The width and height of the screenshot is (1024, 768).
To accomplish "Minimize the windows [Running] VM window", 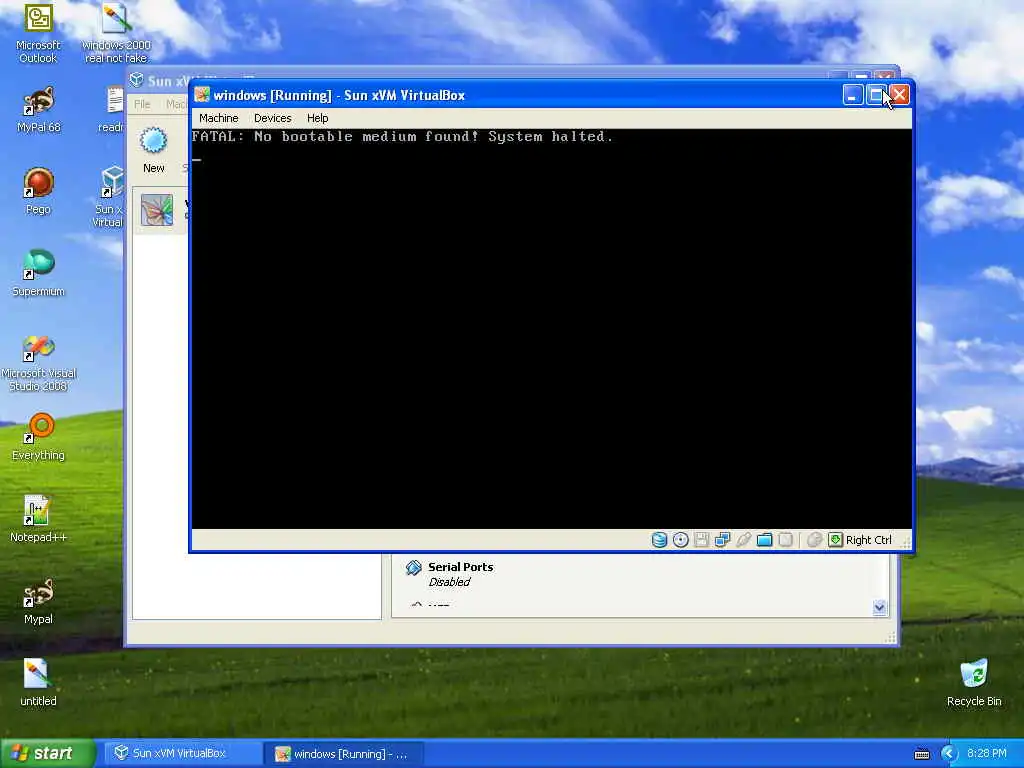I will [852, 95].
